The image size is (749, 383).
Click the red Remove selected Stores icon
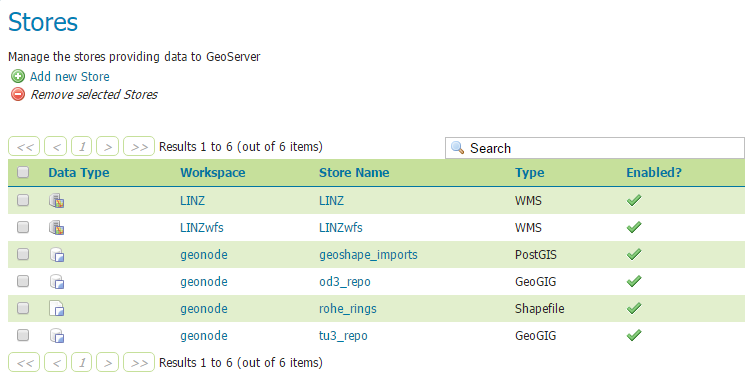pos(18,95)
